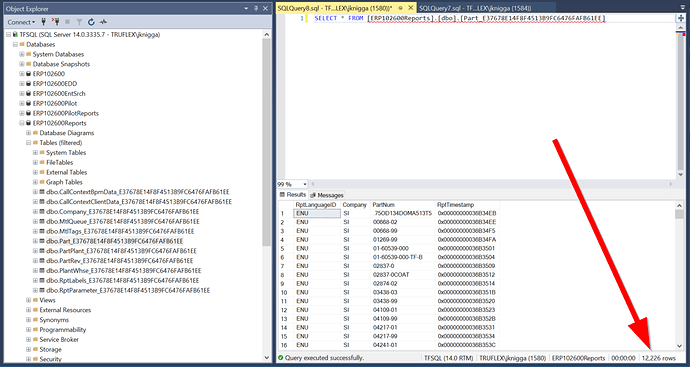
Task: Select the Results tab
Action: coord(293,195)
